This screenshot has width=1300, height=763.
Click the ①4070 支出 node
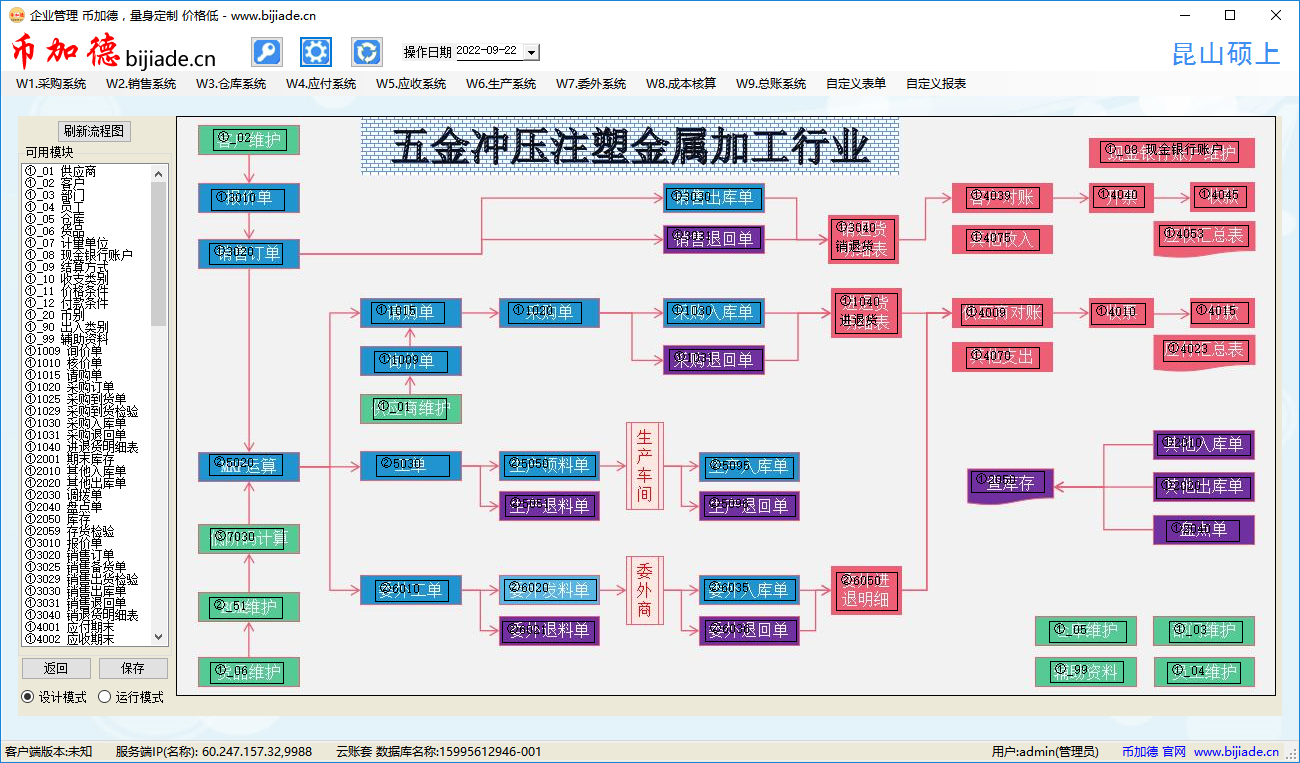click(x=1002, y=356)
